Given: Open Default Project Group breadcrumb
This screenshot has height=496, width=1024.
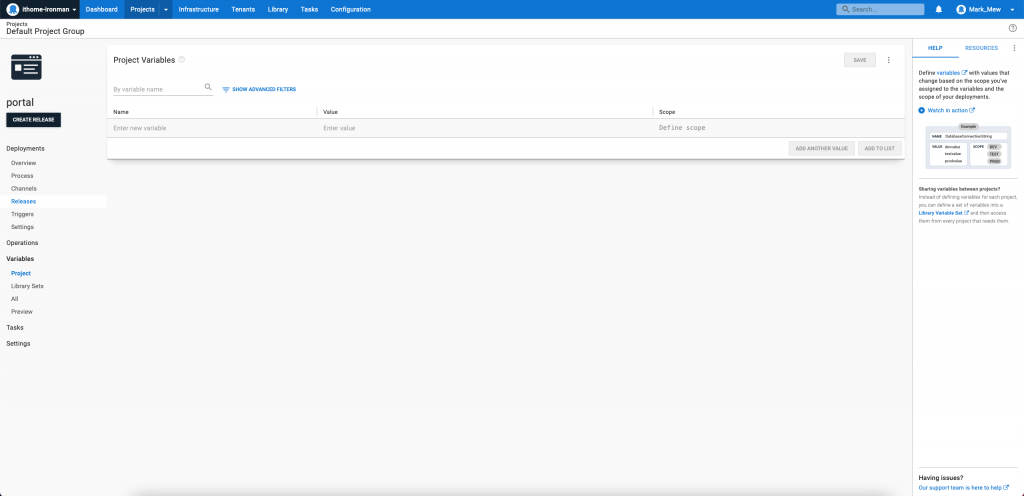Looking at the screenshot, I should 45,31.
